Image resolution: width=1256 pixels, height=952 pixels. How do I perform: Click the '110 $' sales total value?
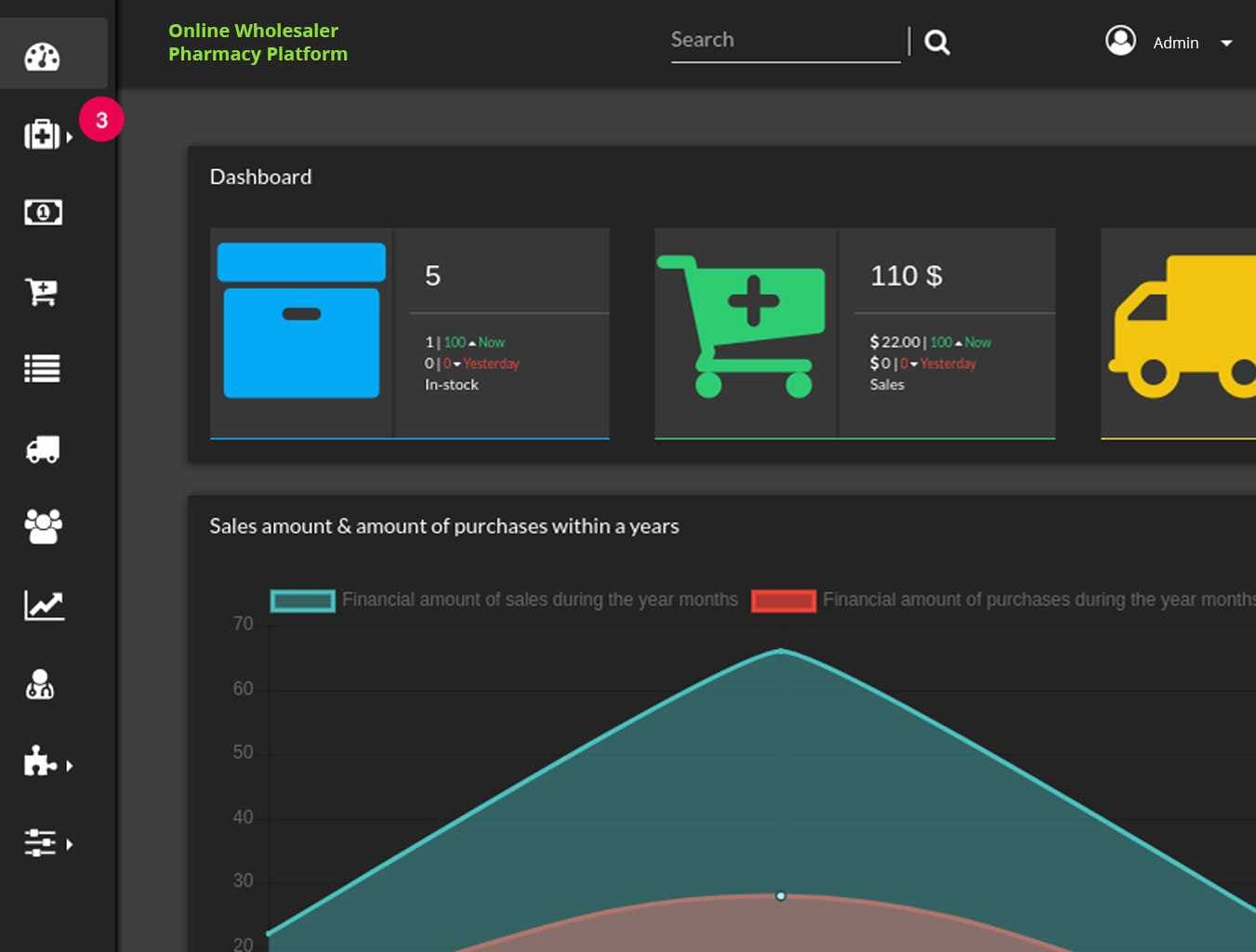906,275
